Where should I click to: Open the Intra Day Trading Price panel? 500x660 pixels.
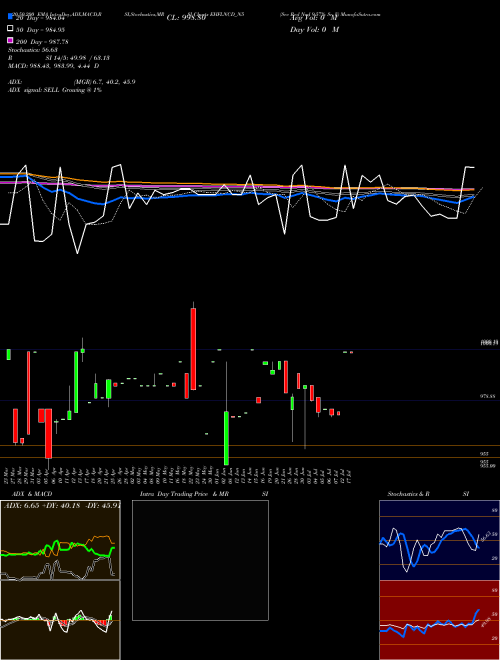tap(200, 560)
